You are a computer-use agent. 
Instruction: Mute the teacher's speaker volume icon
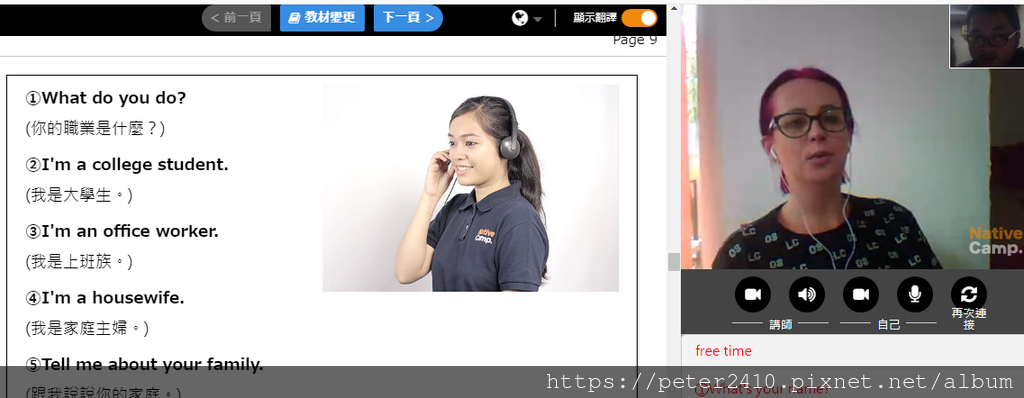click(x=807, y=295)
